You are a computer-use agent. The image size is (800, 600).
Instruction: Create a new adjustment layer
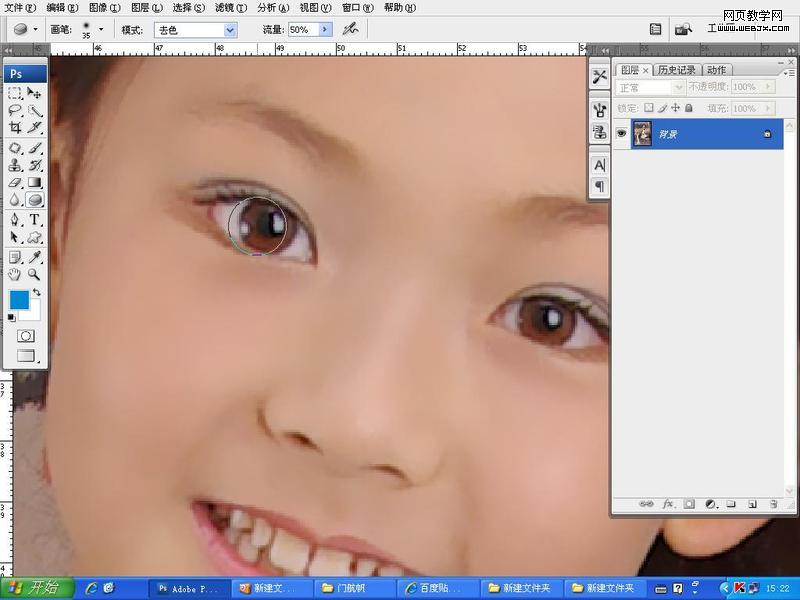pyautogui.click(x=711, y=504)
